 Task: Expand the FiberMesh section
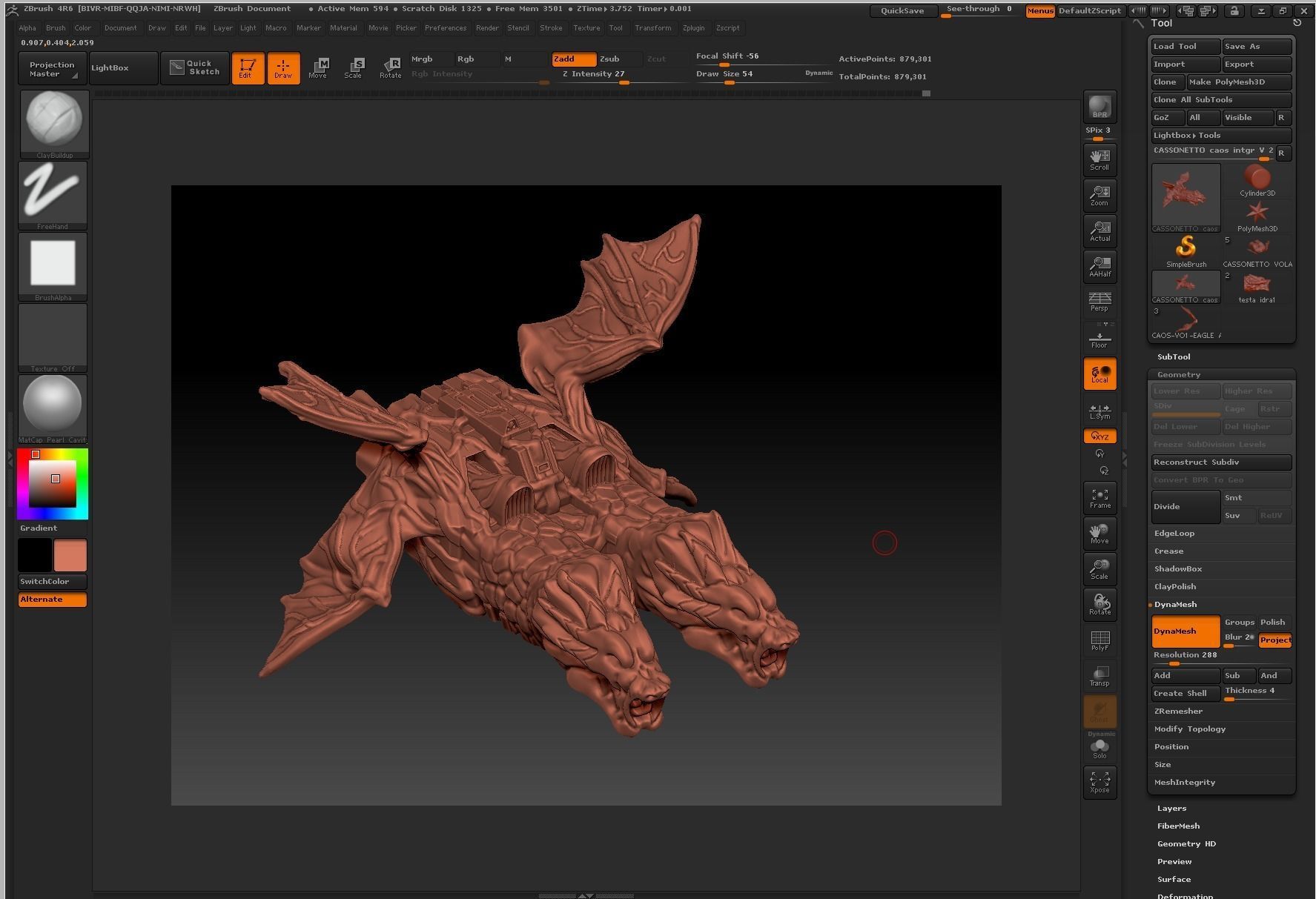1178,826
